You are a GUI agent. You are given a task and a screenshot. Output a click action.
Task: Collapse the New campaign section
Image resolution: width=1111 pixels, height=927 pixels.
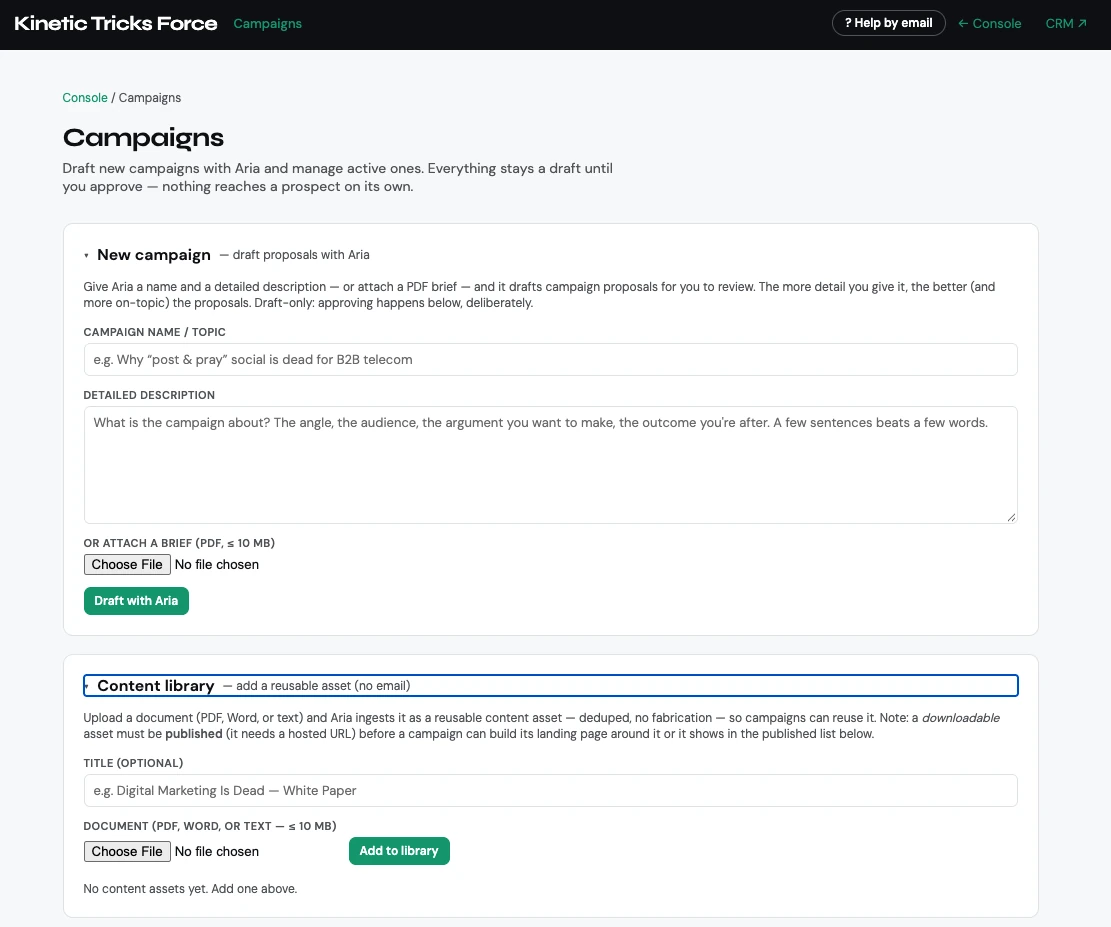coord(551,254)
